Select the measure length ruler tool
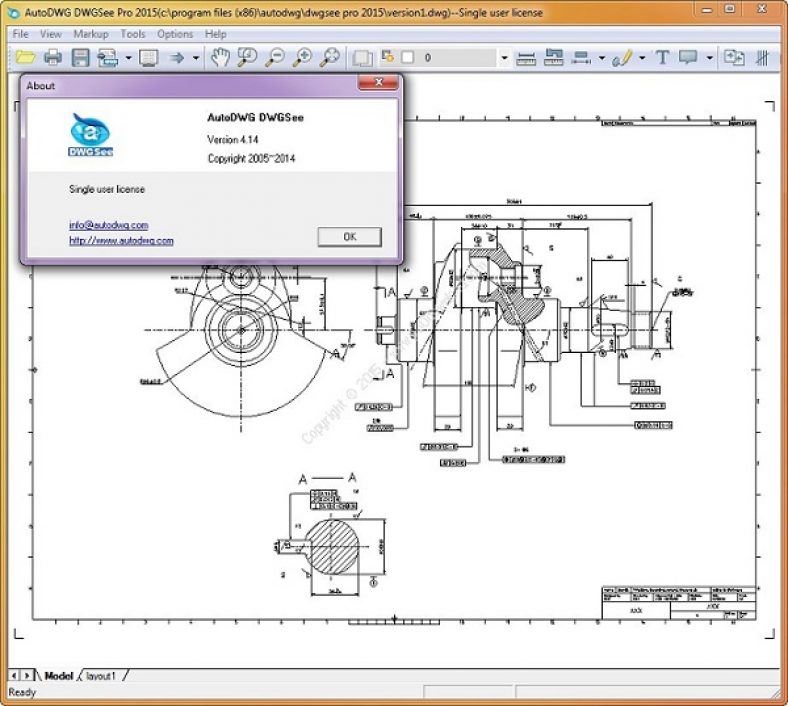The height and width of the screenshot is (706, 788). click(526, 58)
